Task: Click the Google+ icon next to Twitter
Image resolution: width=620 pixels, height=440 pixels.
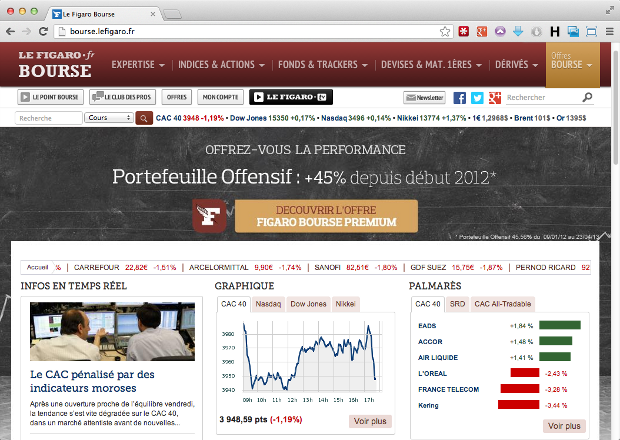Action: point(495,98)
